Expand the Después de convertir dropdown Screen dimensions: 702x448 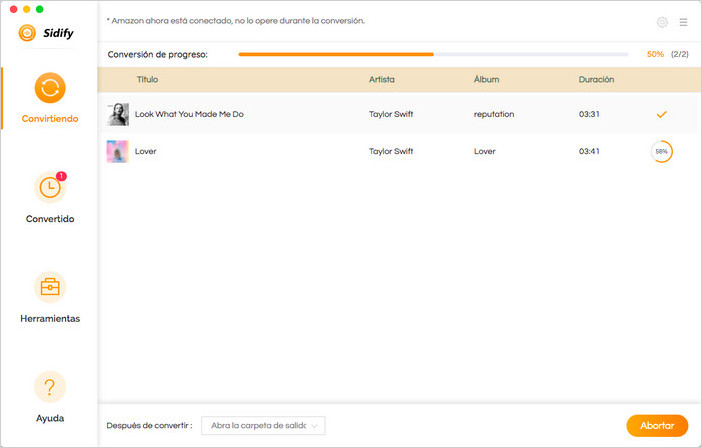pyautogui.click(x=263, y=426)
